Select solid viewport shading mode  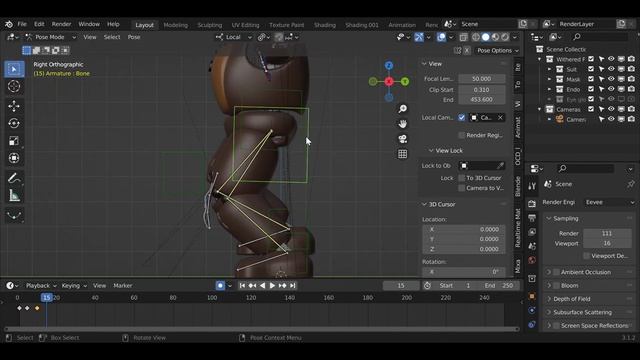point(485,37)
